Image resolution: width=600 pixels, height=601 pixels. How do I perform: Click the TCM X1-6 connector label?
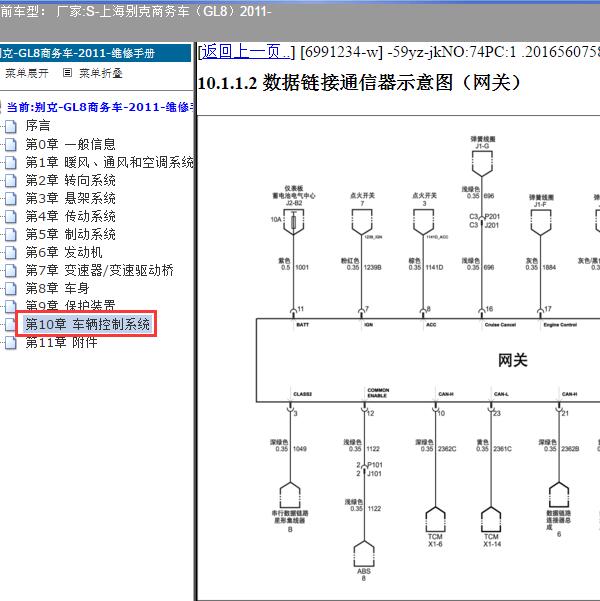click(x=435, y=540)
